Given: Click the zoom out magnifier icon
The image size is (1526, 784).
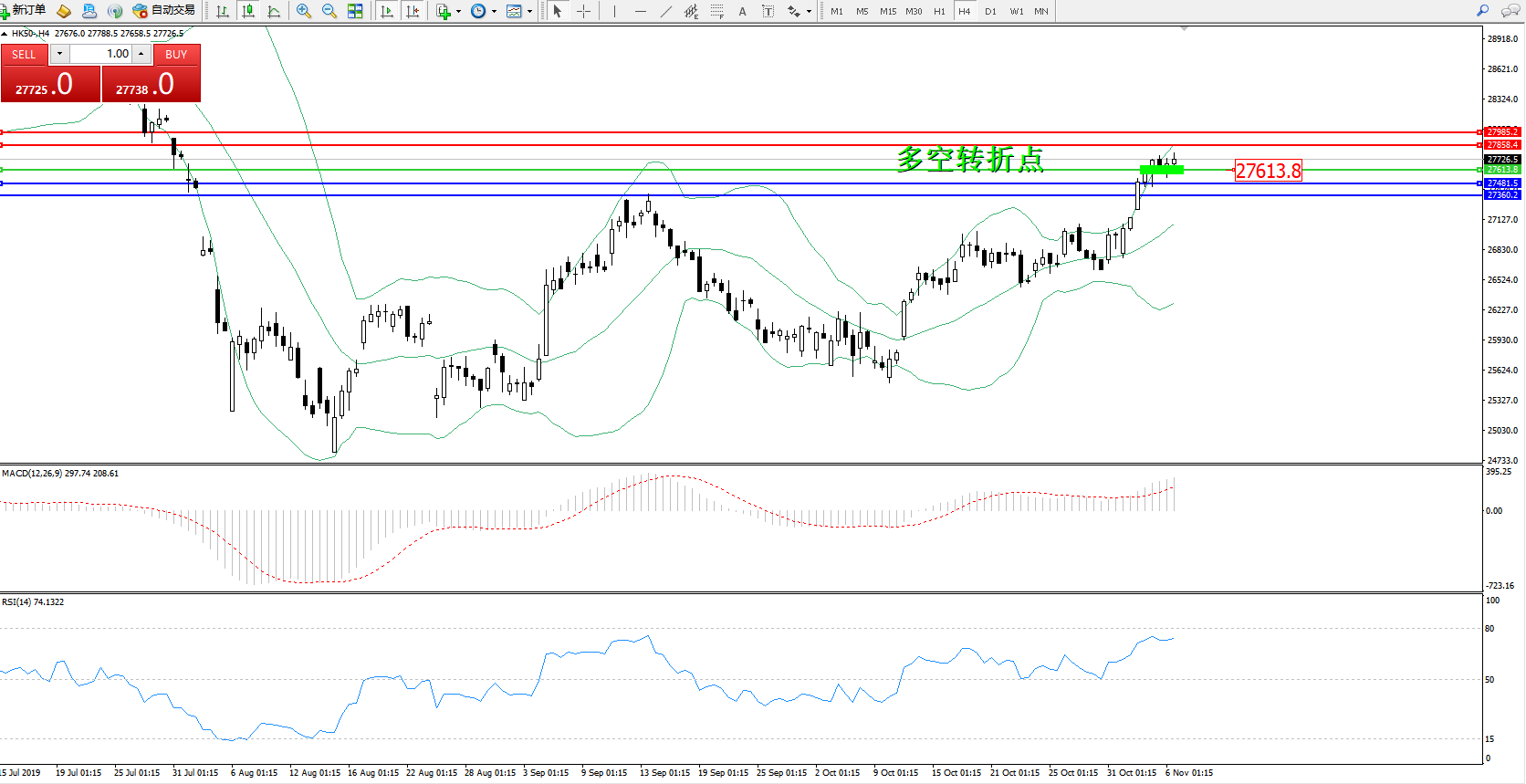Looking at the screenshot, I should [329, 11].
